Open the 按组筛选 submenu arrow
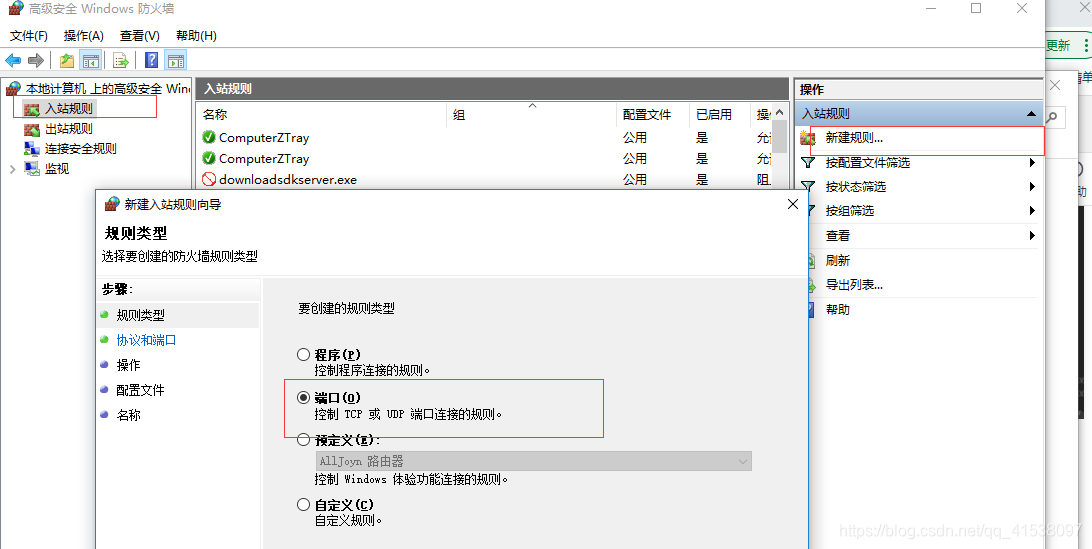 [x=1032, y=210]
